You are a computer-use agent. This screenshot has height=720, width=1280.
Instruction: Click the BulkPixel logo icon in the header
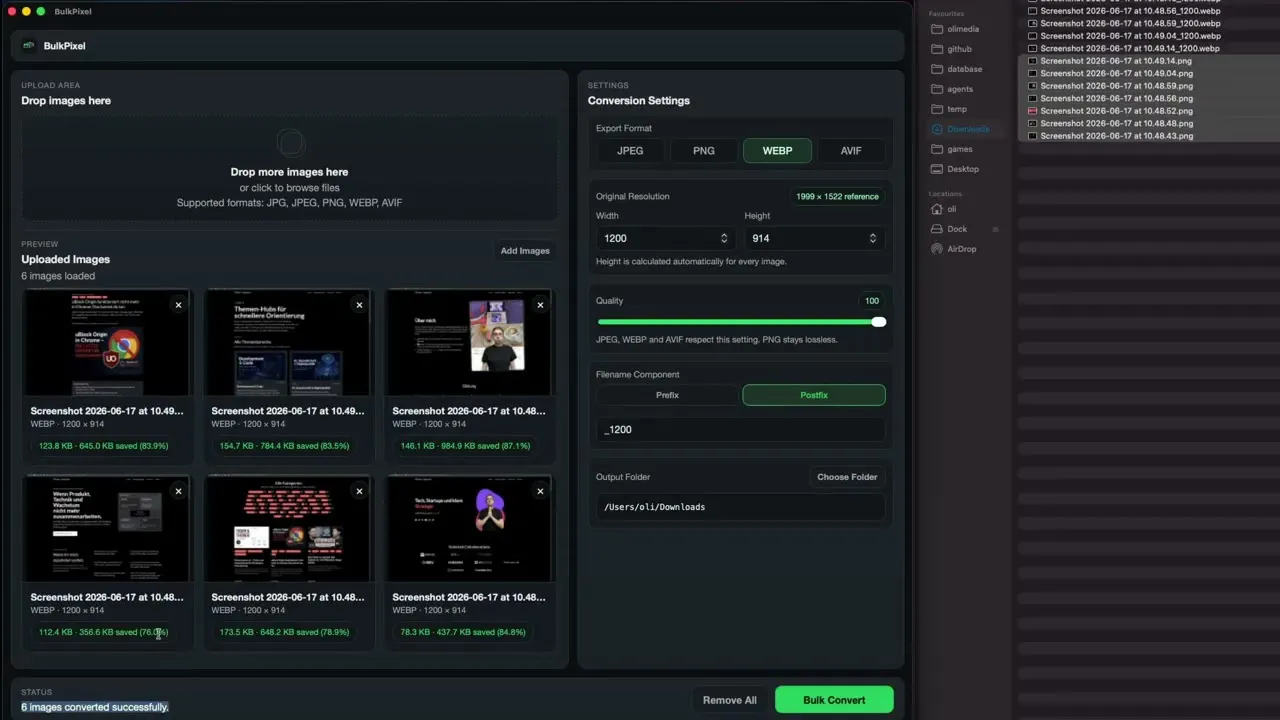[x=29, y=46]
